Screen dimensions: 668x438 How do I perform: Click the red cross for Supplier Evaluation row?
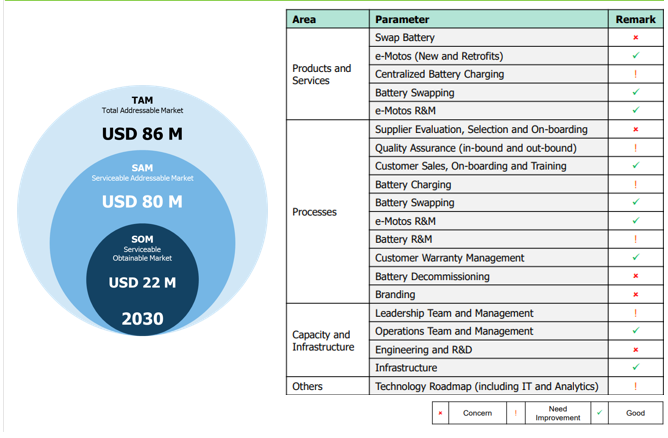click(635, 130)
